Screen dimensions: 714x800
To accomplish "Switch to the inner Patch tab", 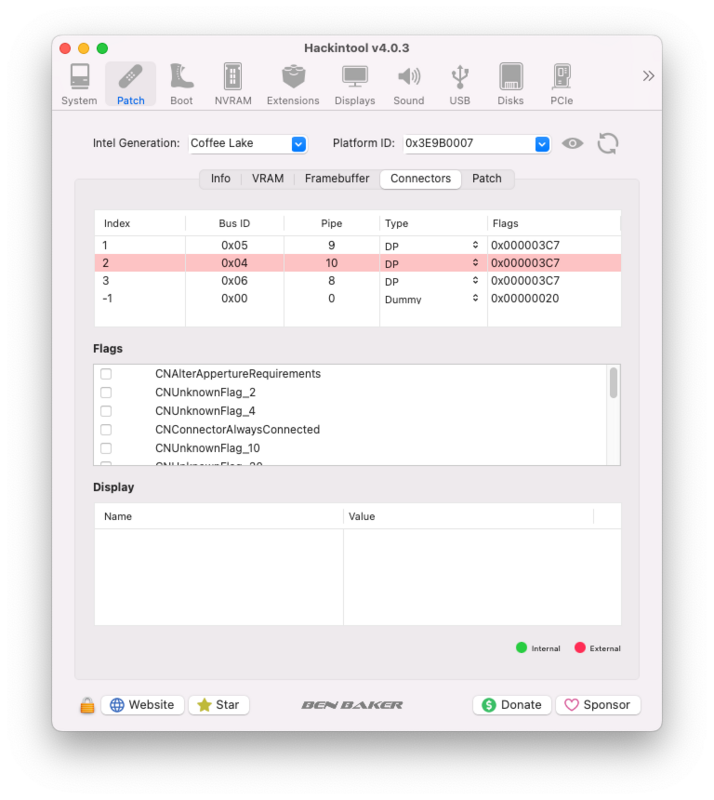I will [x=487, y=179].
